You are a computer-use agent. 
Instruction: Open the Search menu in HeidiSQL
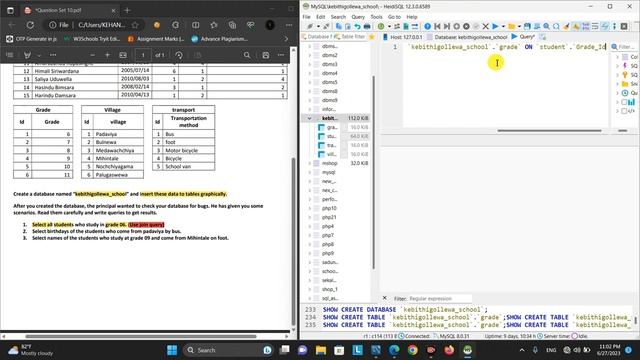point(338,17)
